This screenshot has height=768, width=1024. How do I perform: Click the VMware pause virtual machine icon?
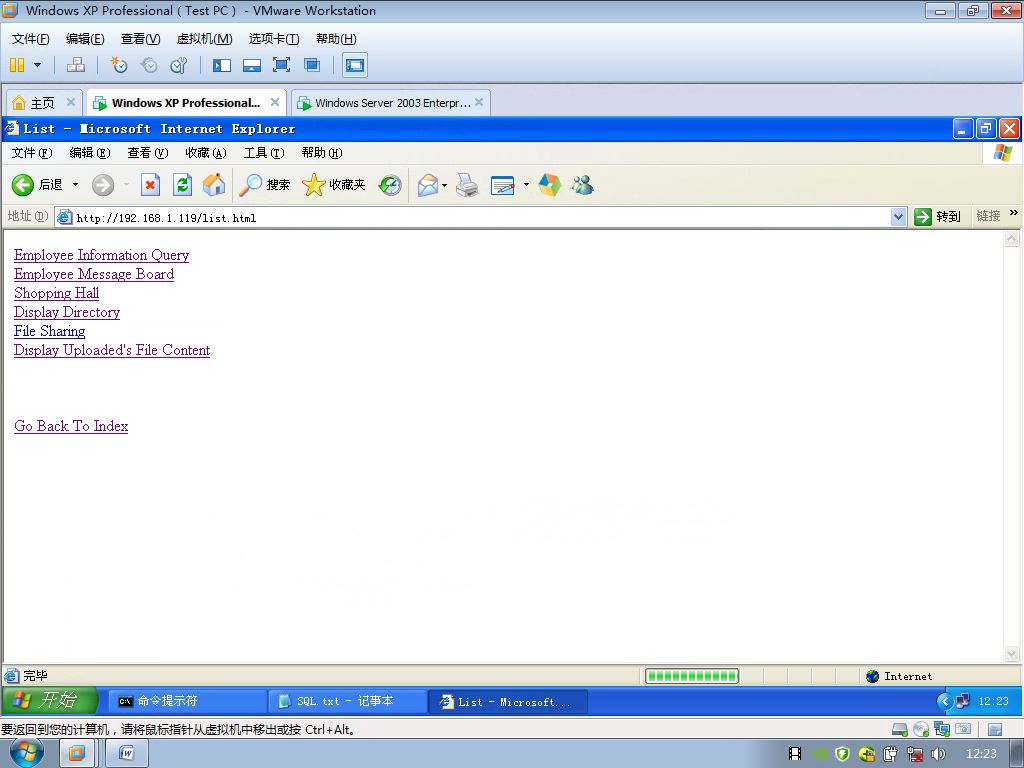(x=17, y=65)
